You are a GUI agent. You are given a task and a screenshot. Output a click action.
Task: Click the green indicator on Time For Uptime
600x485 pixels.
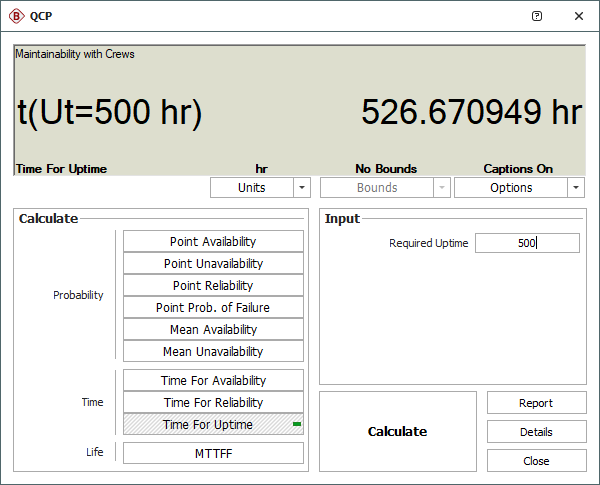297,424
